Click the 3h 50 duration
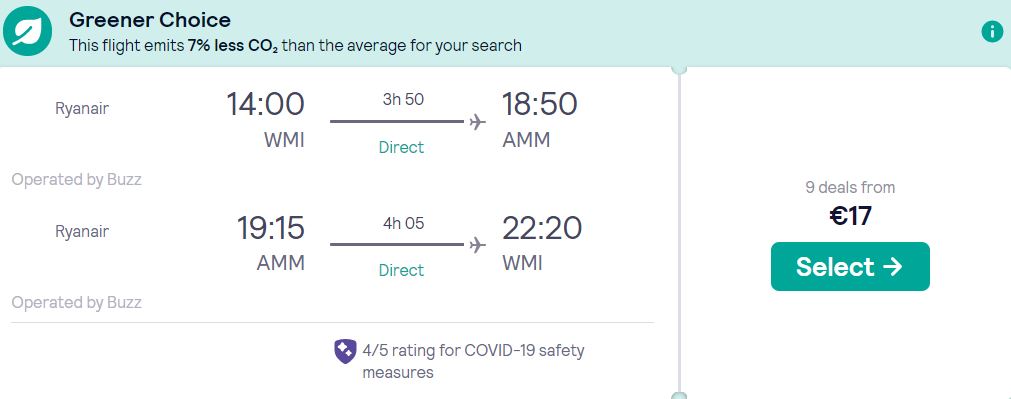The height and width of the screenshot is (399, 1011). pos(403,100)
